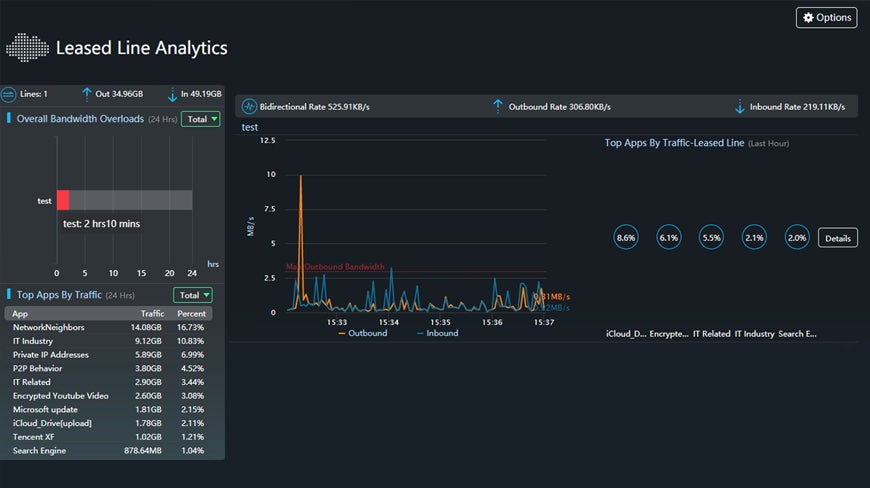
Task: Click the Inbound Rate down-arrow icon
Action: [x=740, y=106]
